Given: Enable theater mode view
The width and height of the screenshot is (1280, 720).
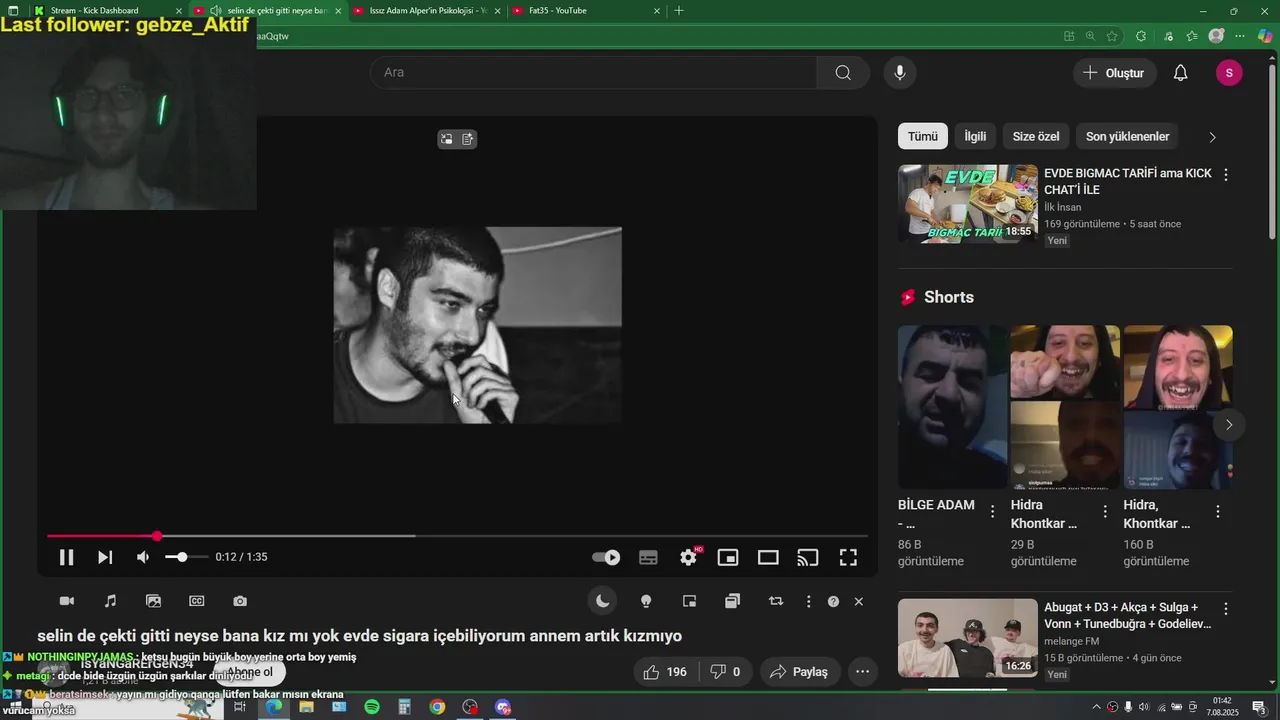Looking at the screenshot, I should coord(768,558).
